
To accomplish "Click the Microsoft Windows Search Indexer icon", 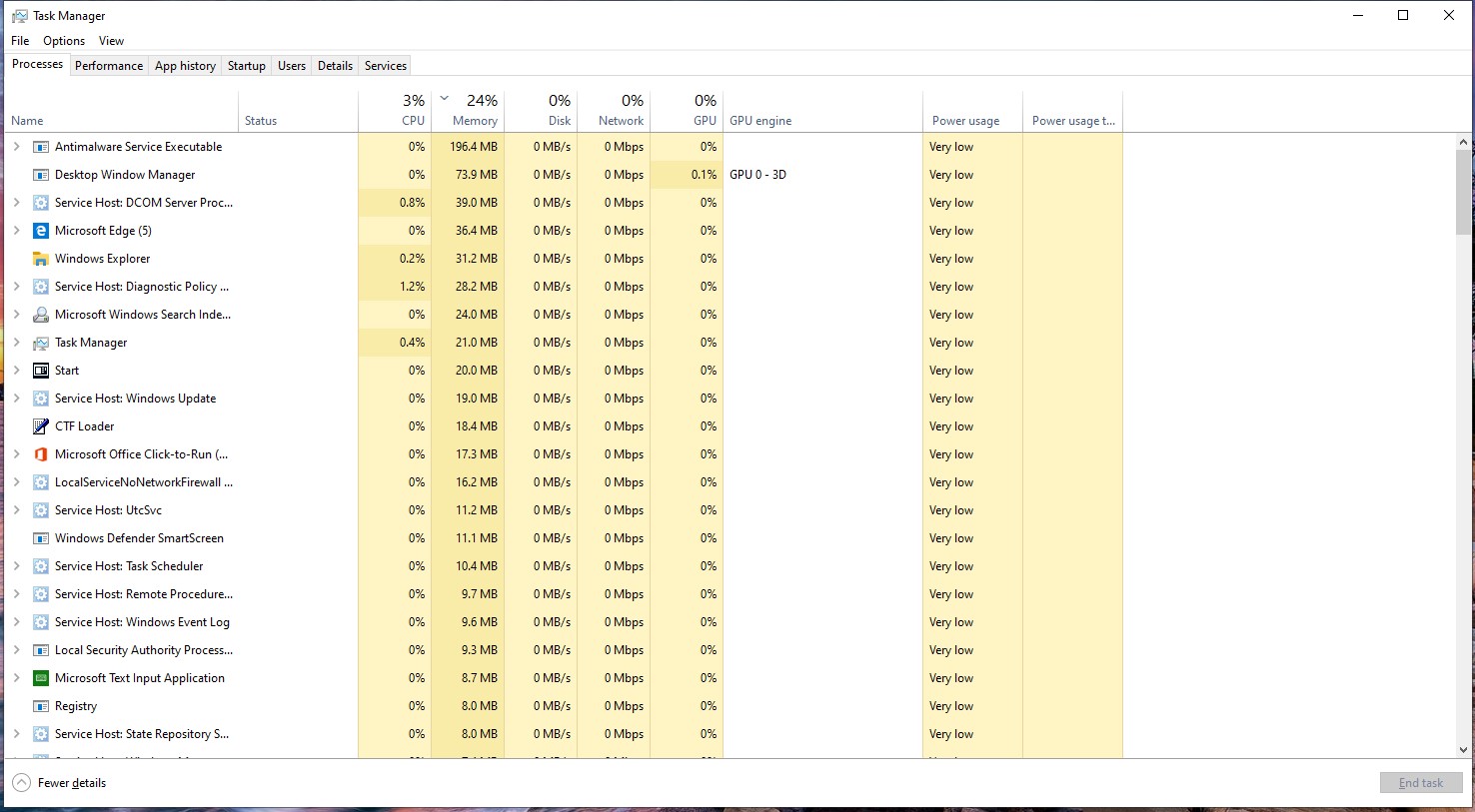I will (x=41, y=315).
